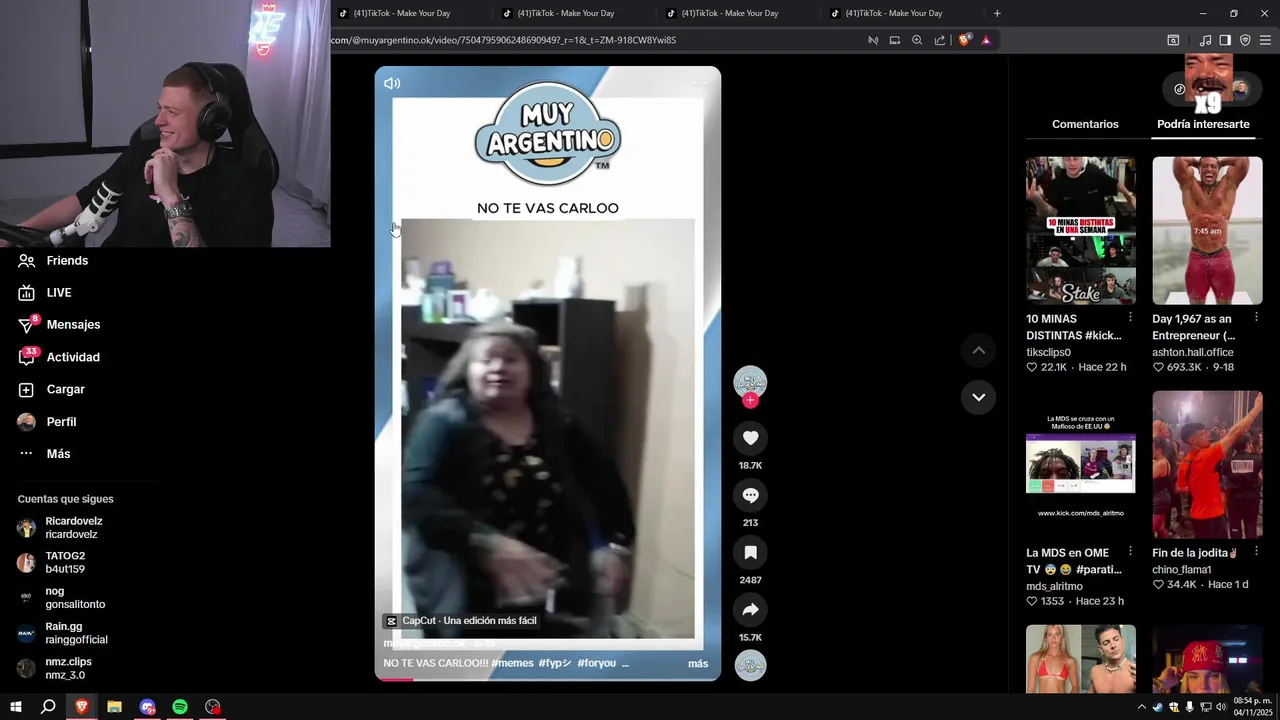Image resolution: width=1280 pixels, height=720 pixels.
Task: Mute the TikTok video sound
Action: pos(392,84)
